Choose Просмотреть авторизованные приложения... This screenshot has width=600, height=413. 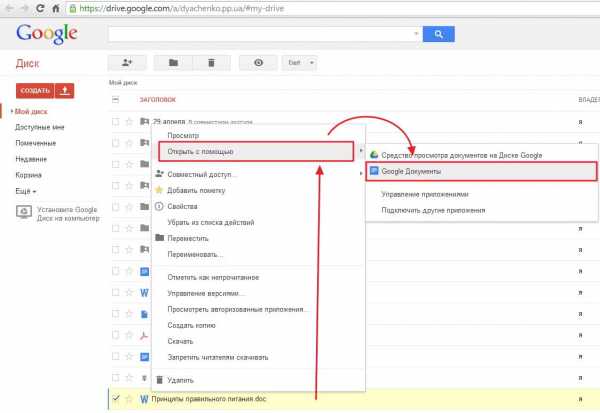pyautogui.click(x=237, y=309)
